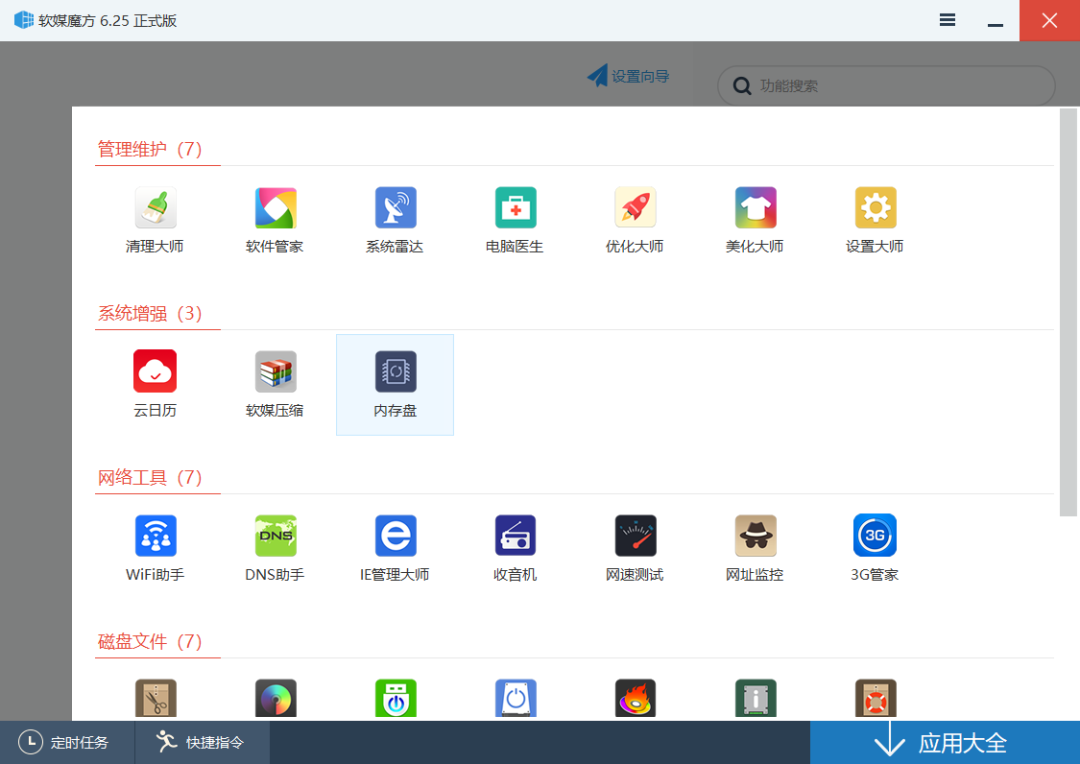This screenshot has height=764, width=1080.
Task: Select the 网络工具 (7) category header
Action: click(149, 477)
